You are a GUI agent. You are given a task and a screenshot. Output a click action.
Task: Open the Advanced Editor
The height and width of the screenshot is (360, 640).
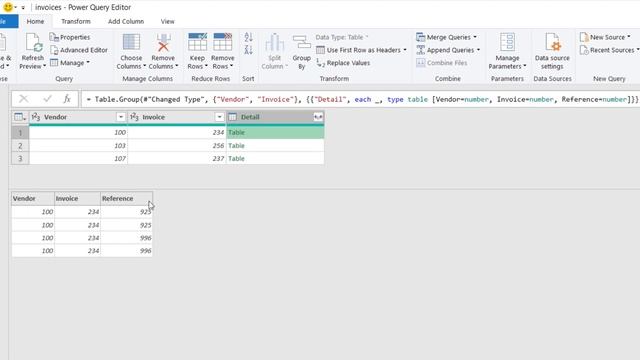click(79, 50)
